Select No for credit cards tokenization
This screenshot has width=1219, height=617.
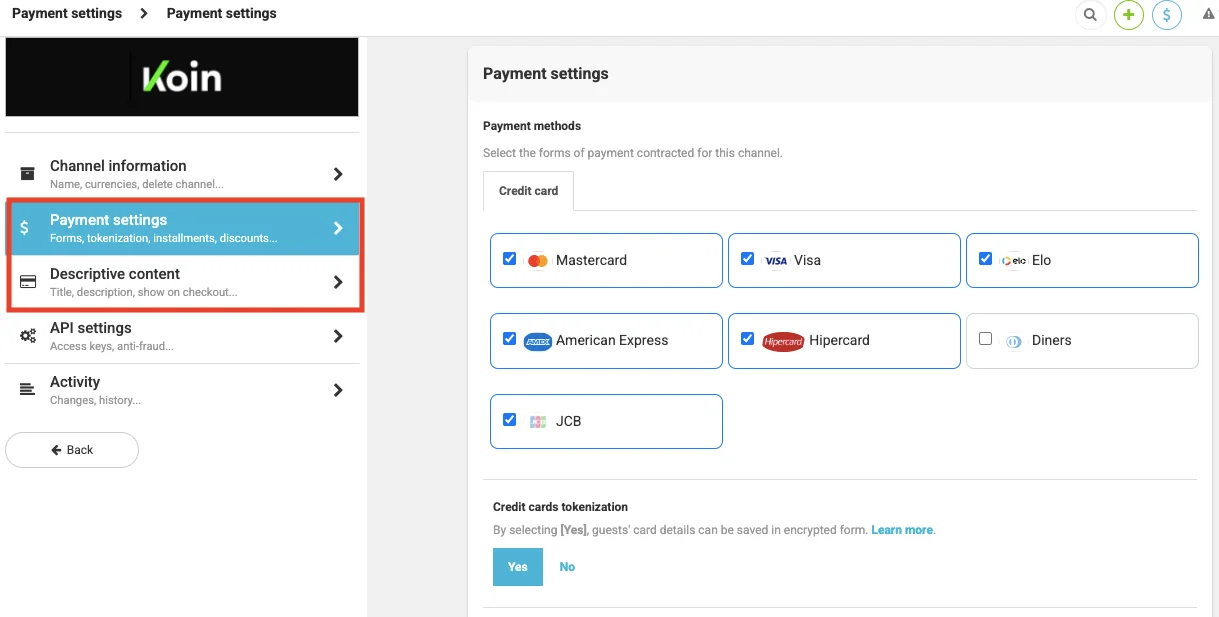(567, 567)
